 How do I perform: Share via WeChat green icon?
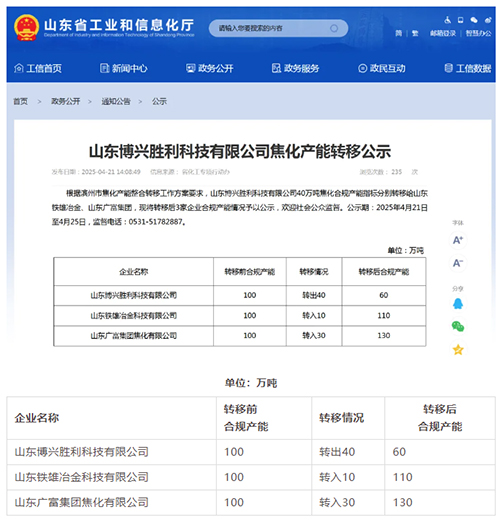click(x=458, y=326)
